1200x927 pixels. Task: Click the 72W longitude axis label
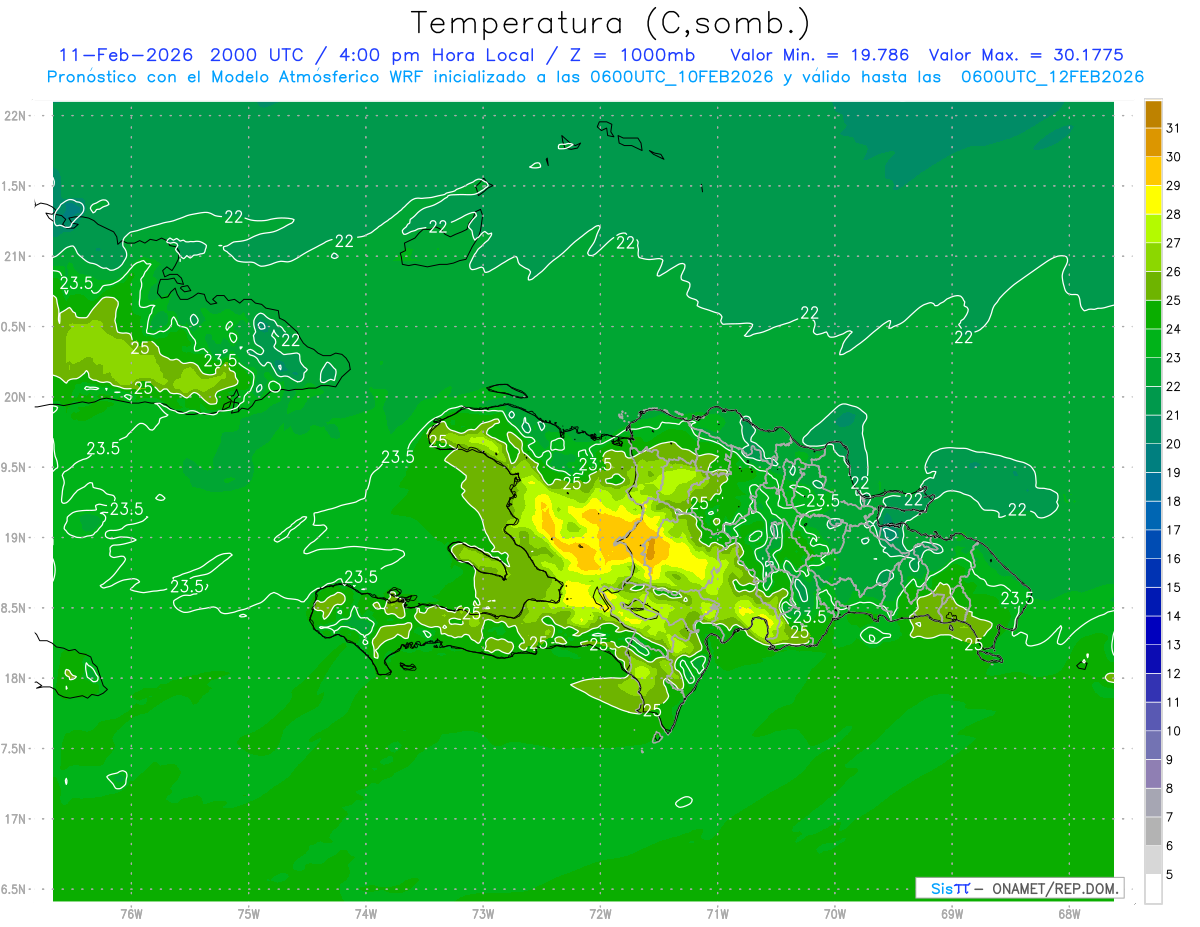click(601, 914)
